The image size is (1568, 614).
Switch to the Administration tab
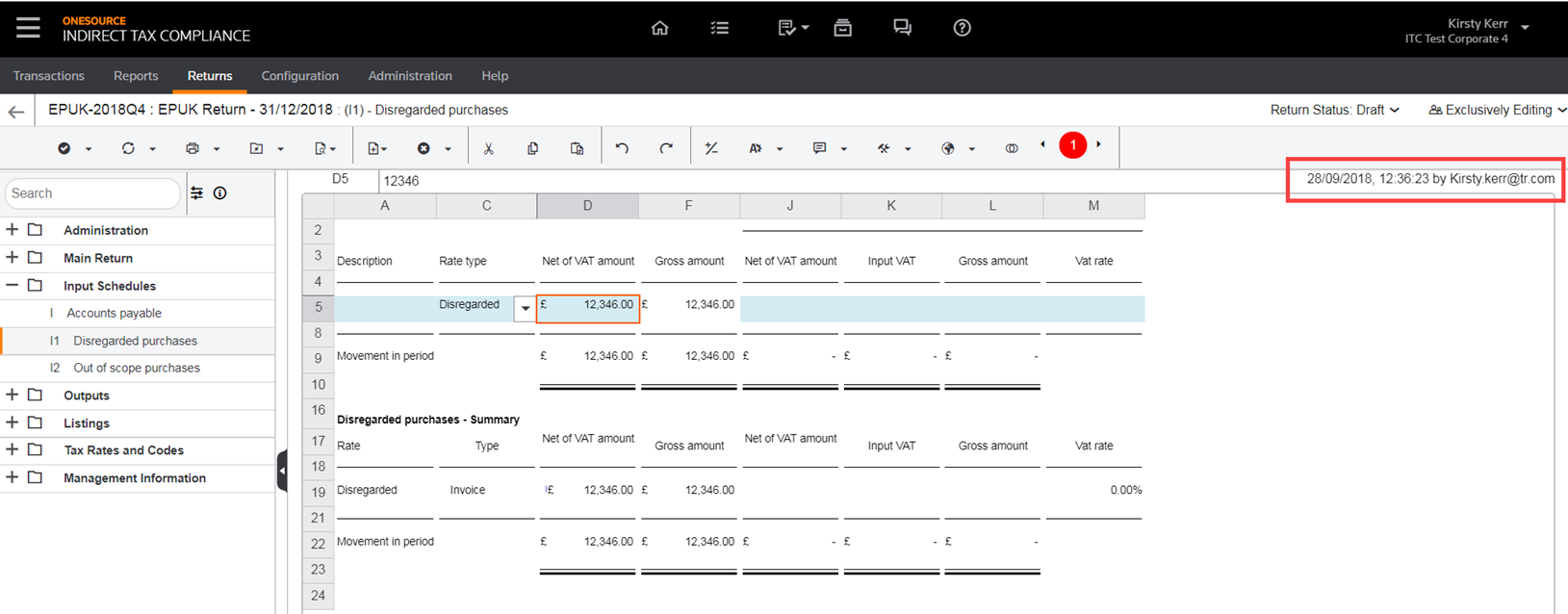click(410, 76)
